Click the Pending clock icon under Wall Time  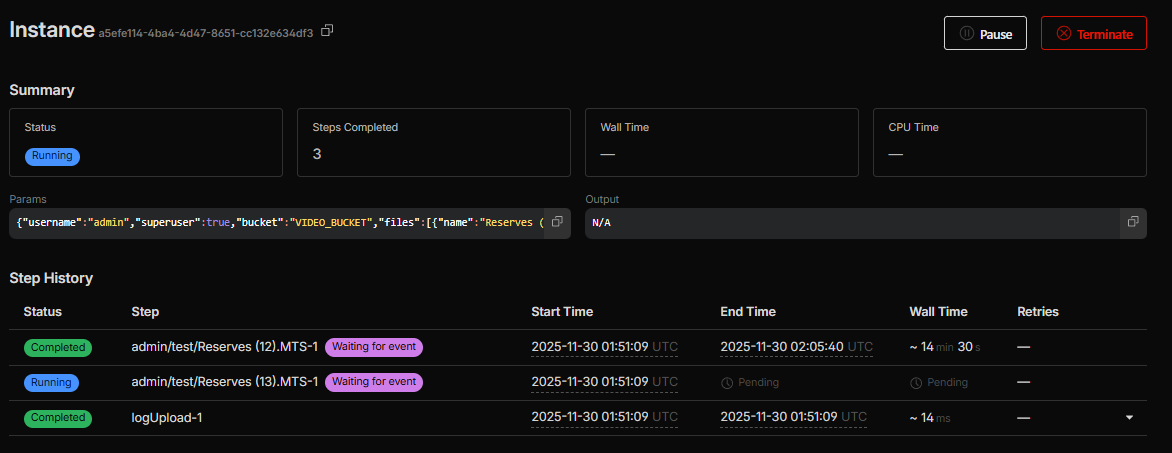pos(916,382)
